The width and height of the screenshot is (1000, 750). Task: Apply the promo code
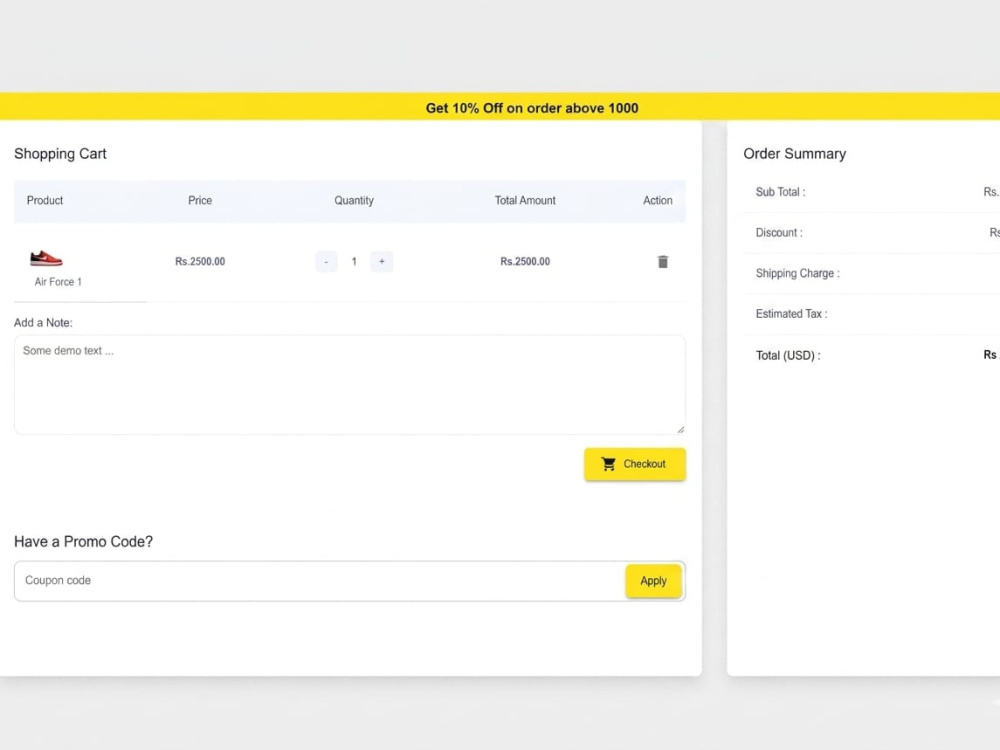(653, 580)
